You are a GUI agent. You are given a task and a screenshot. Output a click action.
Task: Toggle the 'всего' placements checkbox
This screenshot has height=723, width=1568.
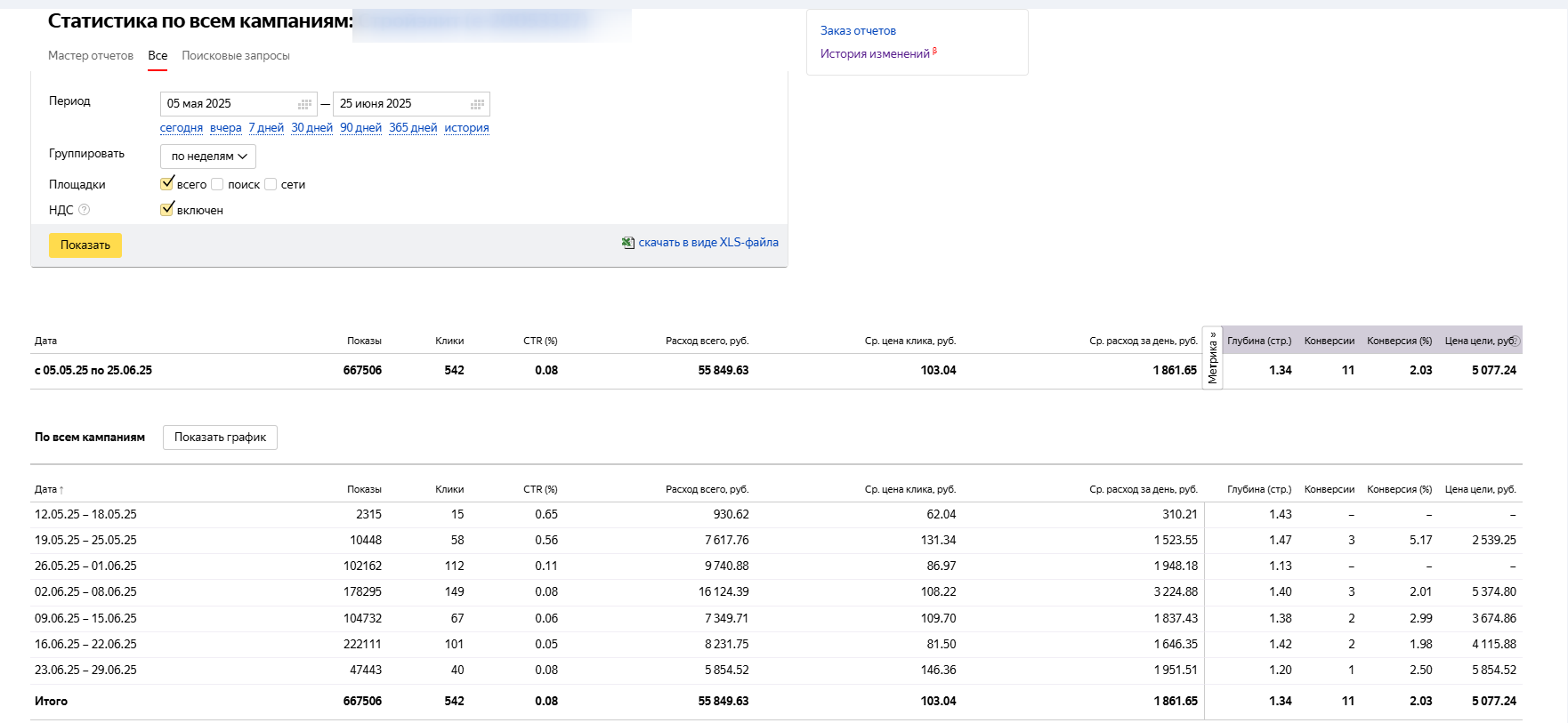click(x=166, y=184)
